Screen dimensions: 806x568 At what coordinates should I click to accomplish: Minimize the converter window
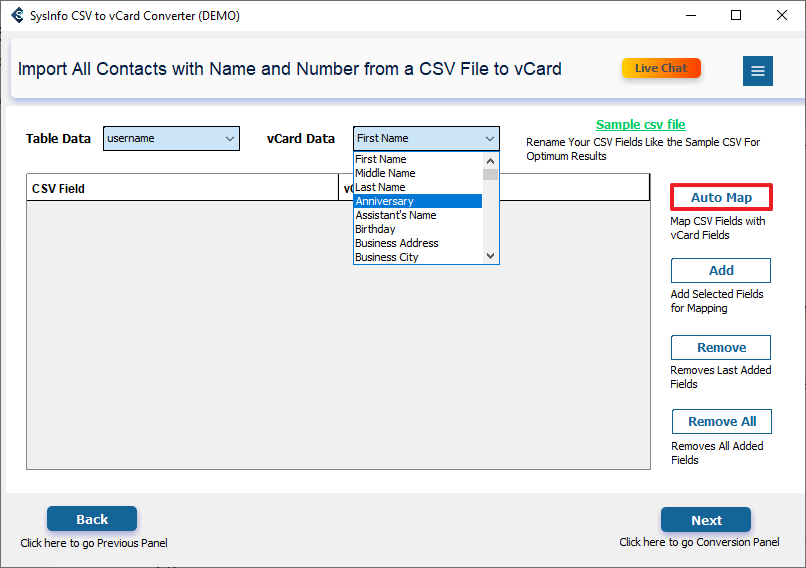coord(691,15)
